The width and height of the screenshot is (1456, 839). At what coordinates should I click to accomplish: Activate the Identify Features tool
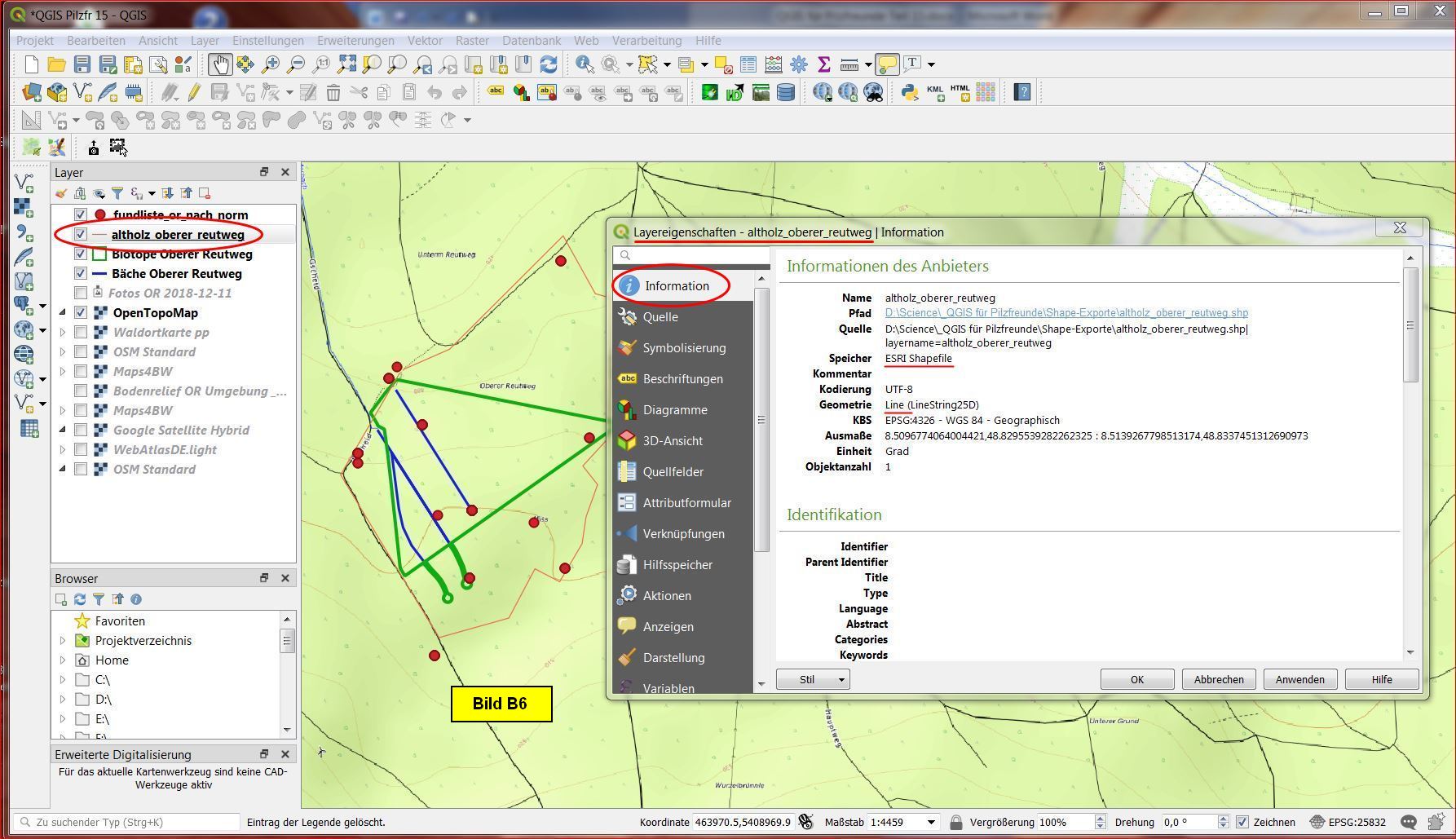(584, 64)
